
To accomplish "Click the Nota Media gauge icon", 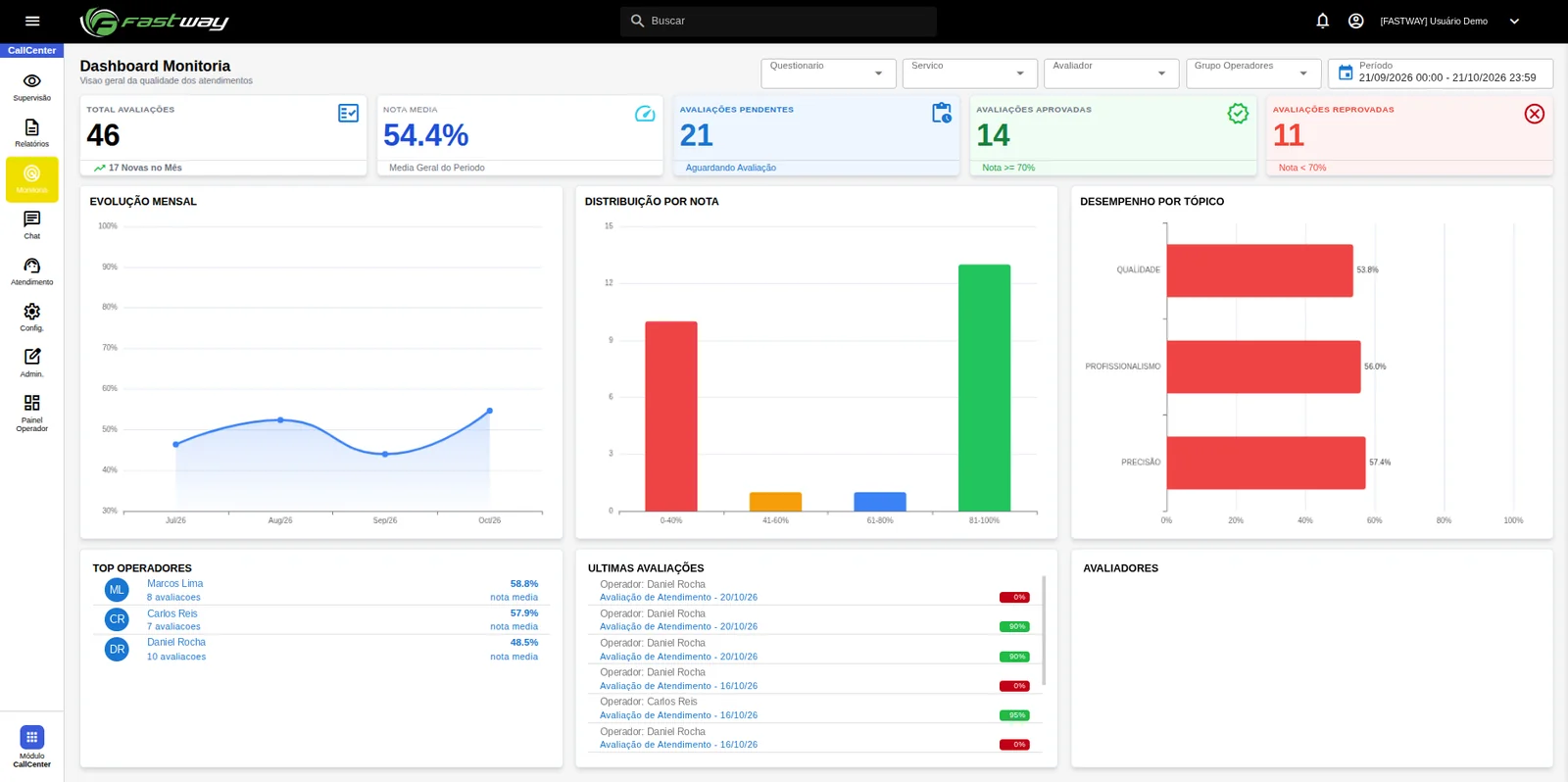I will pos(645,114).
